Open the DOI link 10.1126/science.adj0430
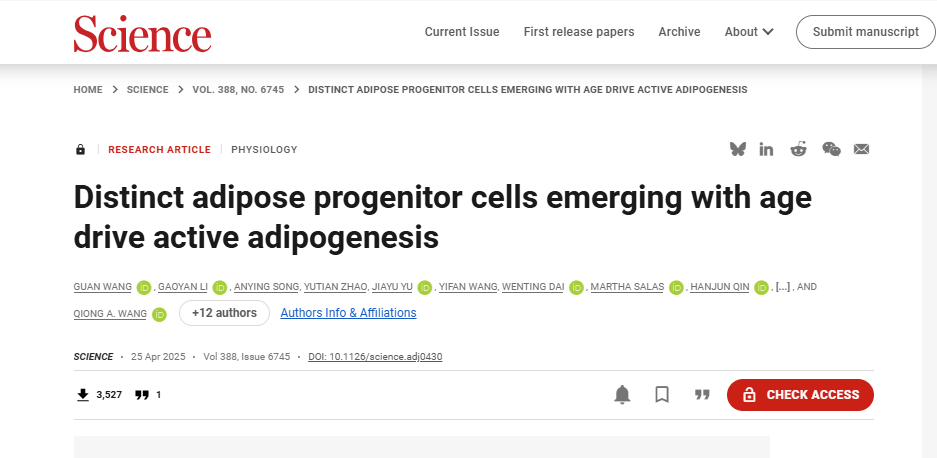Screen dimensions: 937x458 point(375,357)
